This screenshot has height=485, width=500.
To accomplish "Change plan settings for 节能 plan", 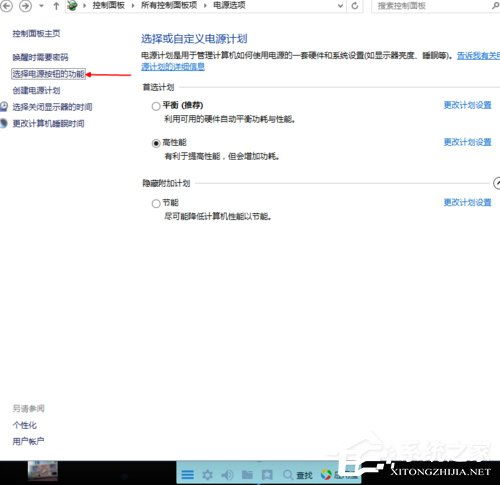I will click(x=467, y=202).
